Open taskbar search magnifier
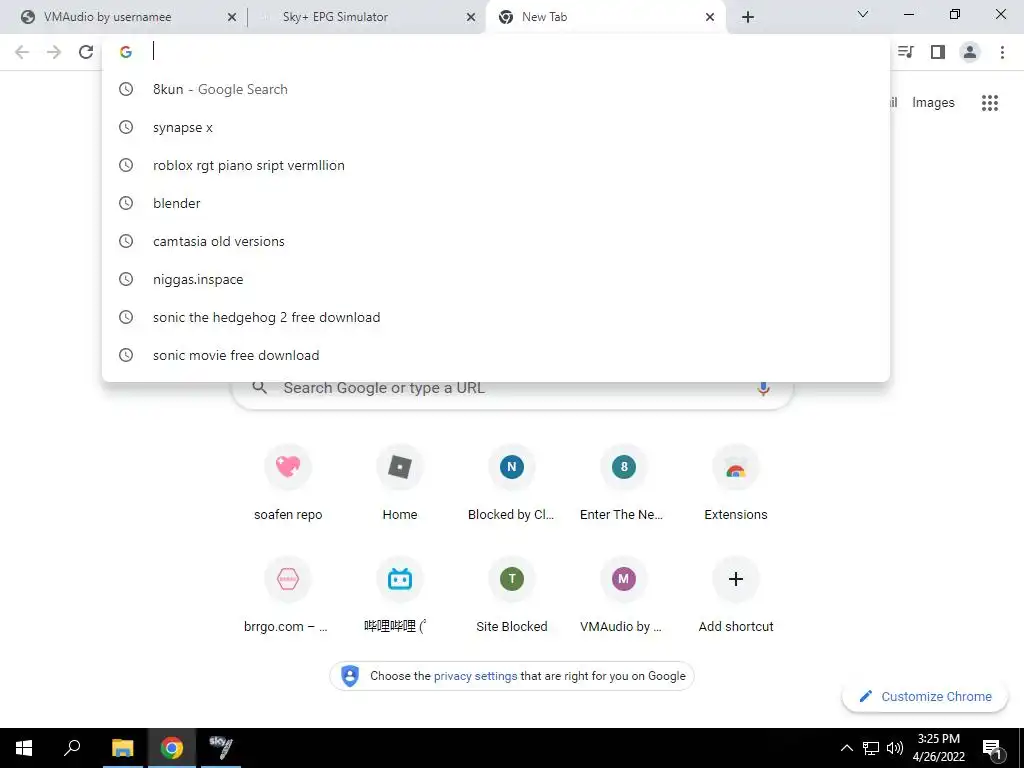Viewport: 1024px width, 768px height. coord(72,748)
